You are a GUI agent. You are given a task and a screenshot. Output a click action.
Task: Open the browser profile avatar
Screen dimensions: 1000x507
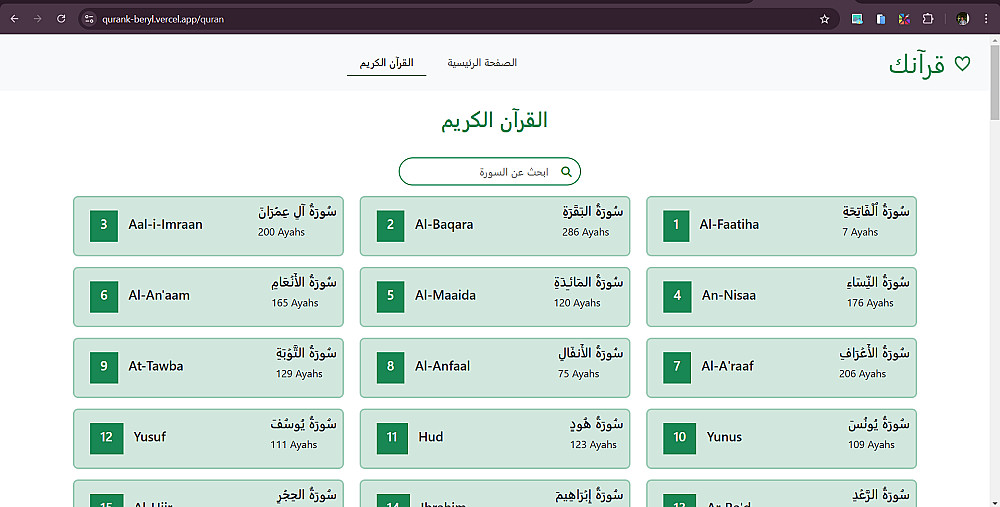(963, 19)
